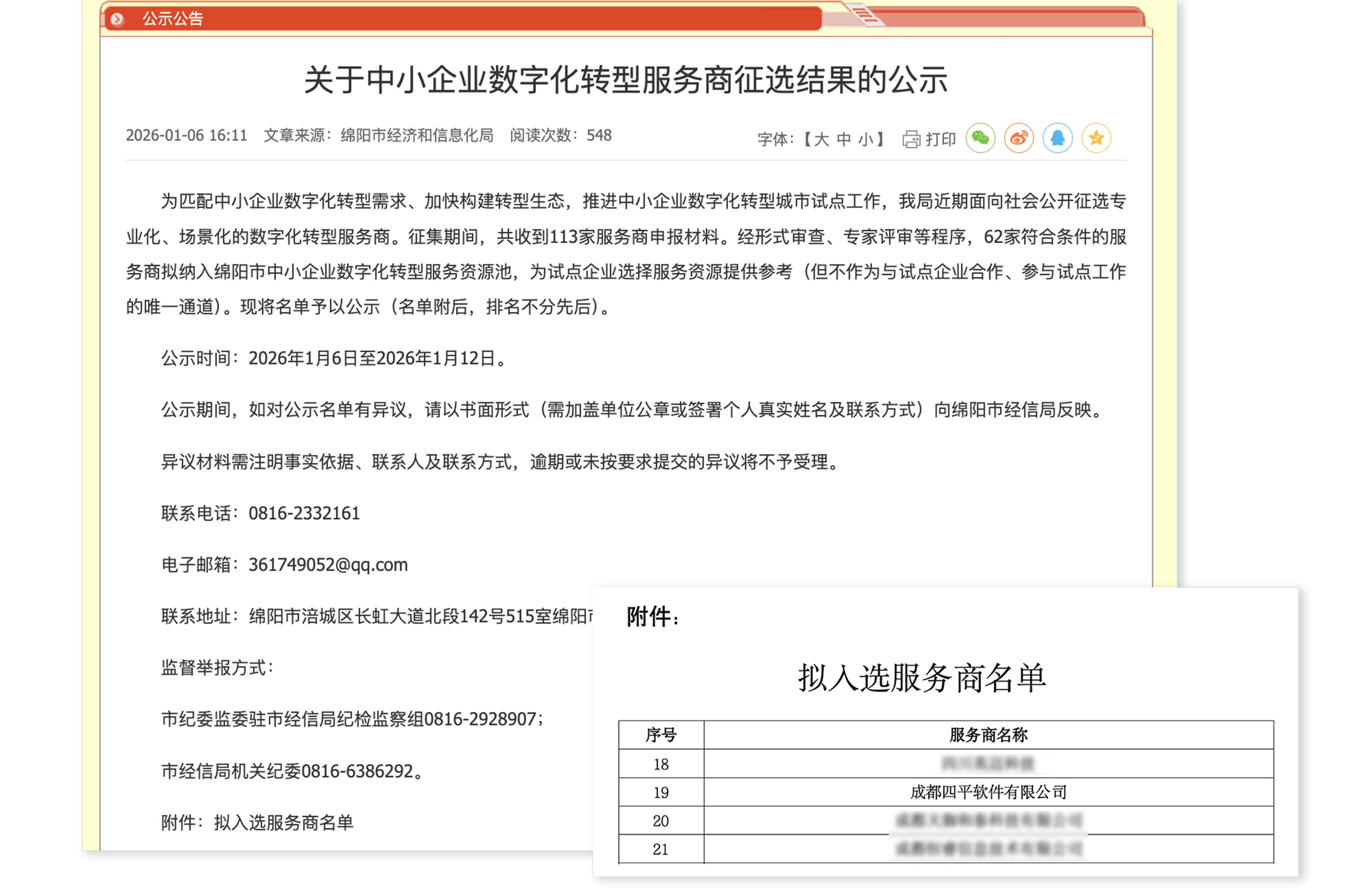Click the email 361749052@qq.com
The width and height of the screenshot is (1372, 892).
pos(328,564)
